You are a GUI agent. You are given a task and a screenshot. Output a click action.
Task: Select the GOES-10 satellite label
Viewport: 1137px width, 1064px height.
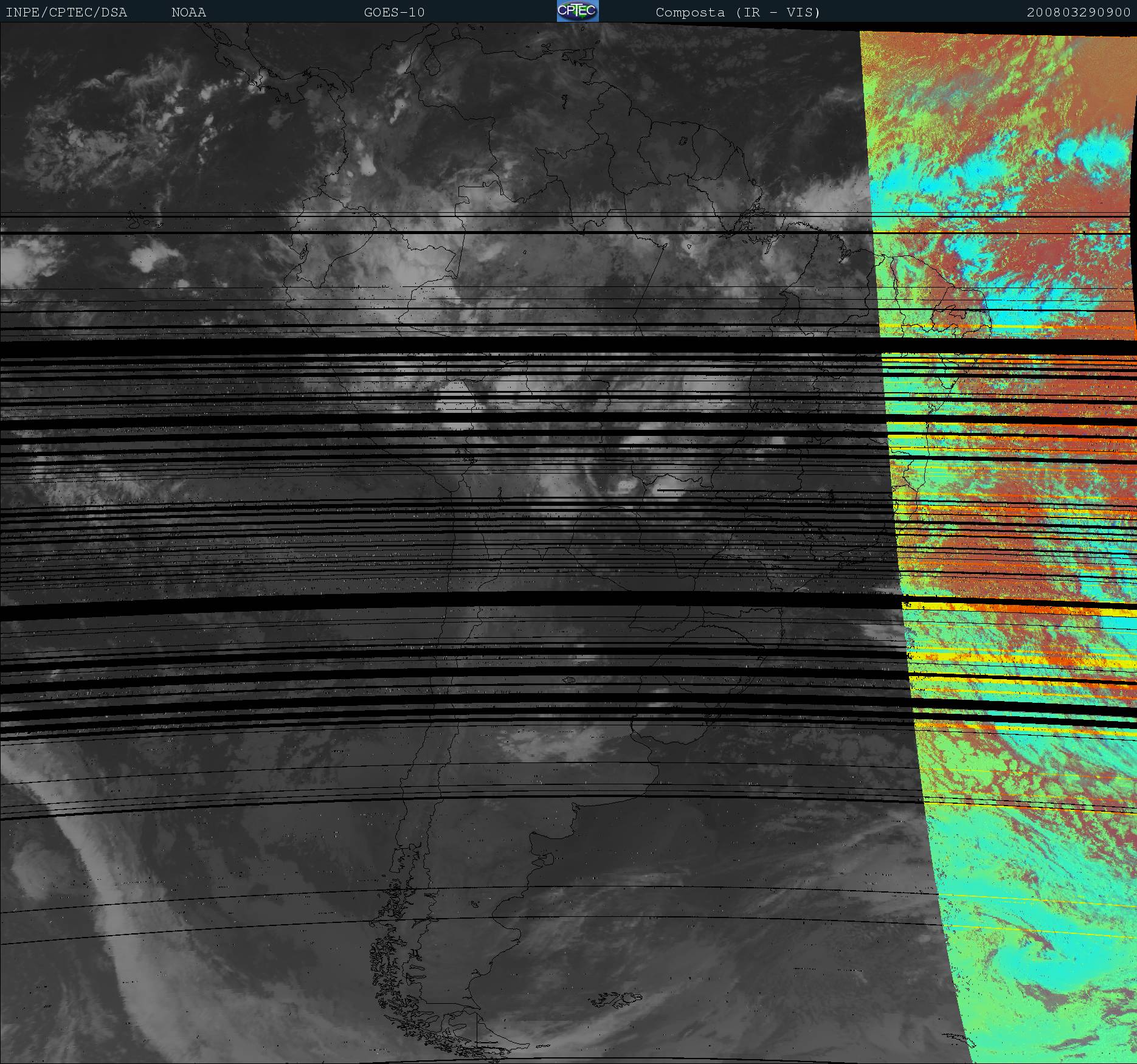pos(394,12)
